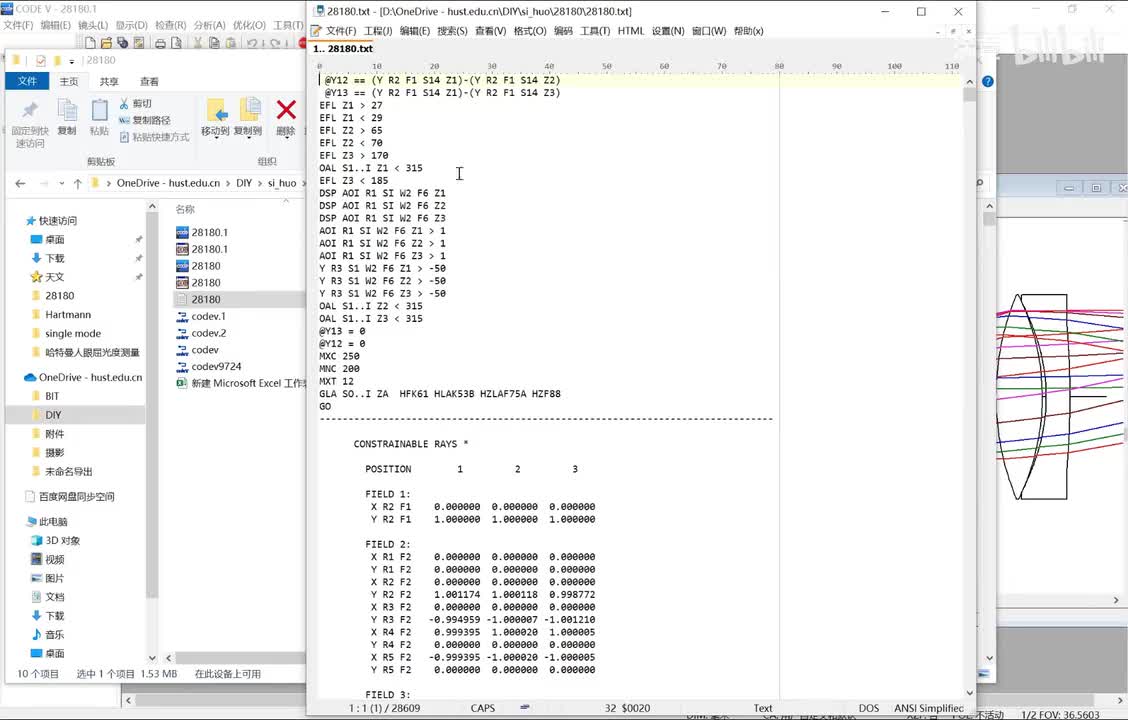Open 文件(F) menu in text editor
Image resolution: width=1128 pixels, height=720 pixels.
[x=341, y=31]
